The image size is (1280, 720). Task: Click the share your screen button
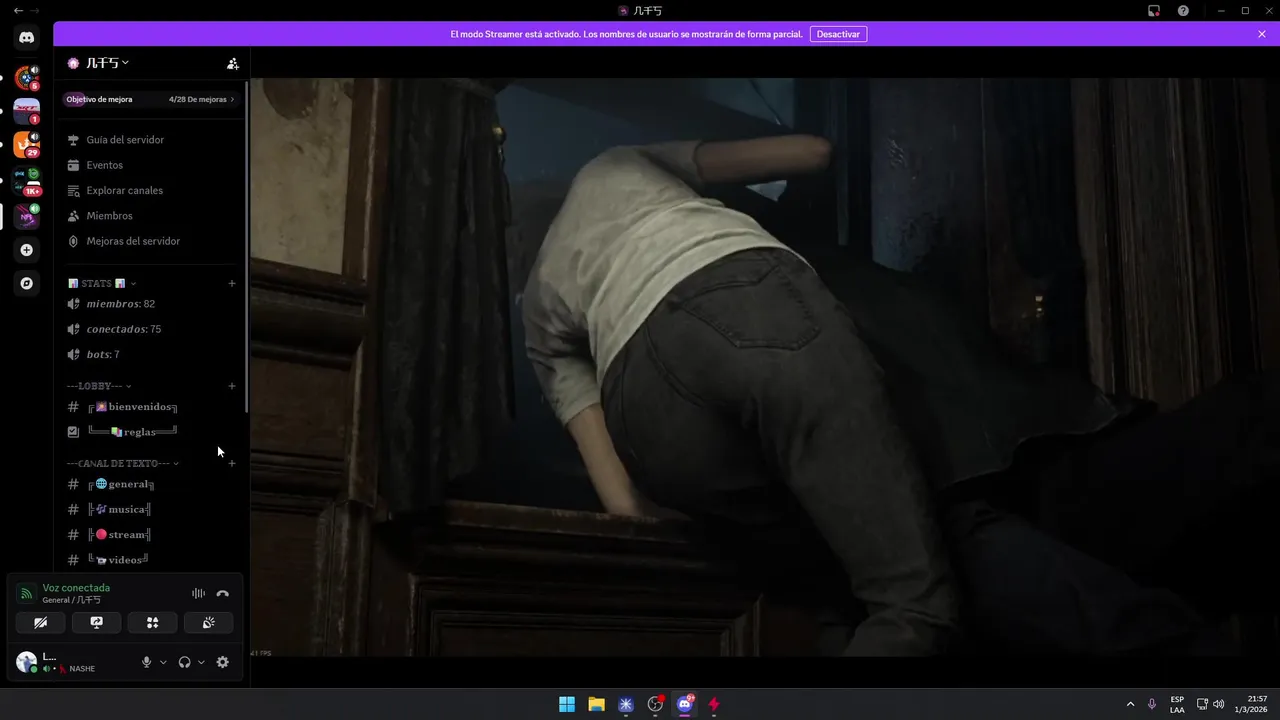[x=97, y=623]
